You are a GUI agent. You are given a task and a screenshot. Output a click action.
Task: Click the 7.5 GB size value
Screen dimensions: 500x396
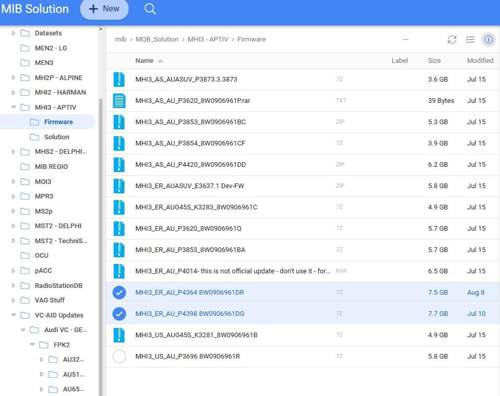438,293
